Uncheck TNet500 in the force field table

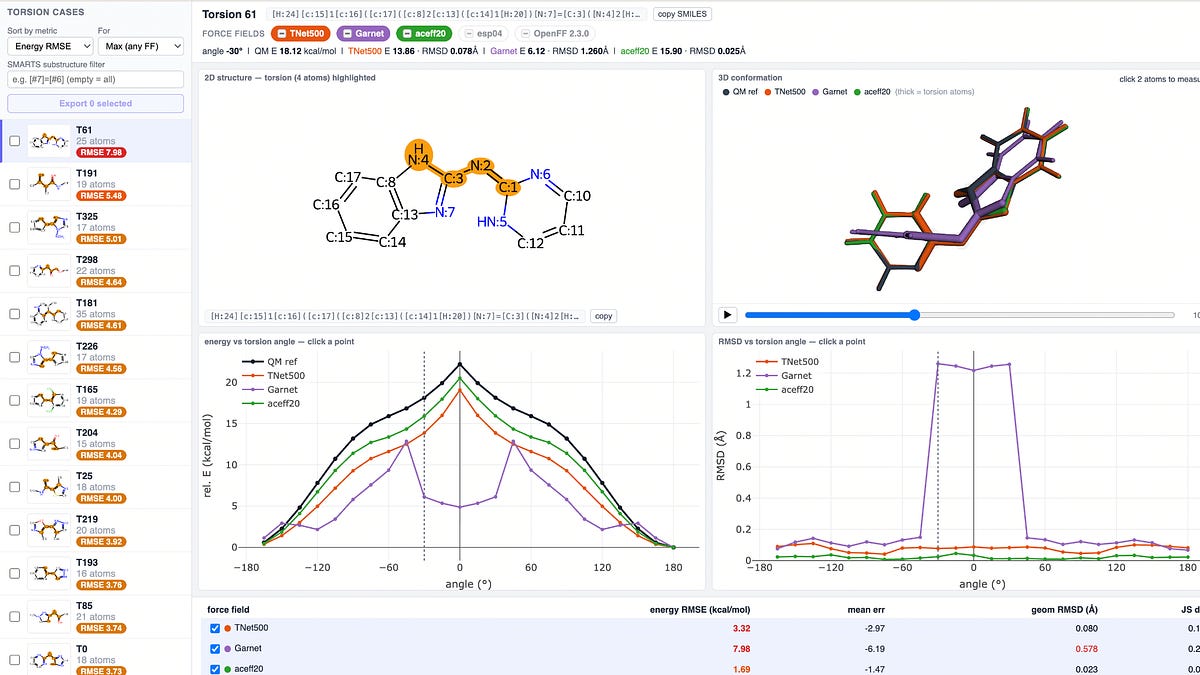(x=216, y=628)
